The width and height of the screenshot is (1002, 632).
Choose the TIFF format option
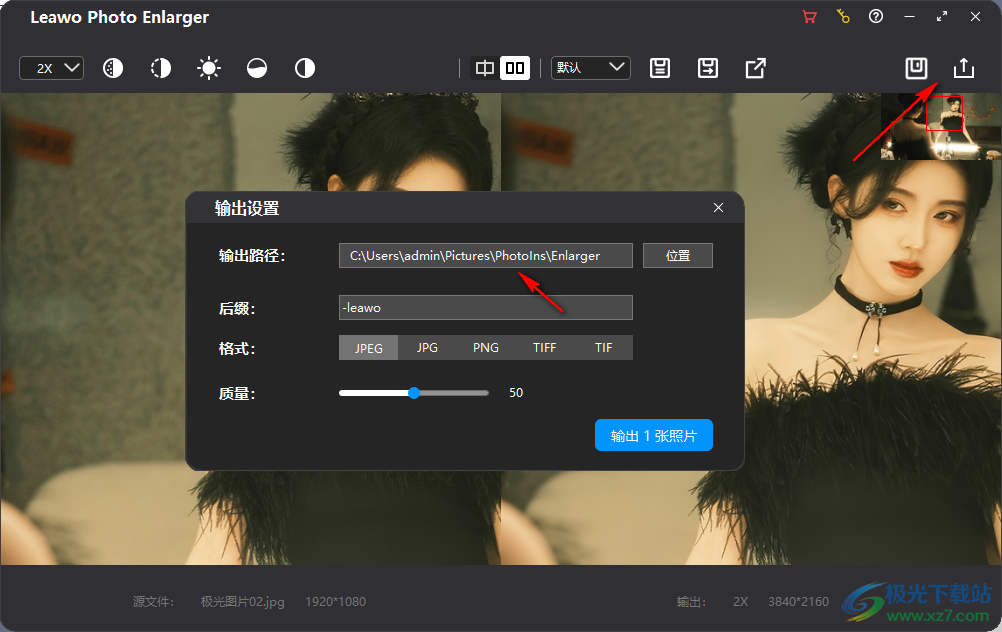pyautogui.click(x=545, y=348)
